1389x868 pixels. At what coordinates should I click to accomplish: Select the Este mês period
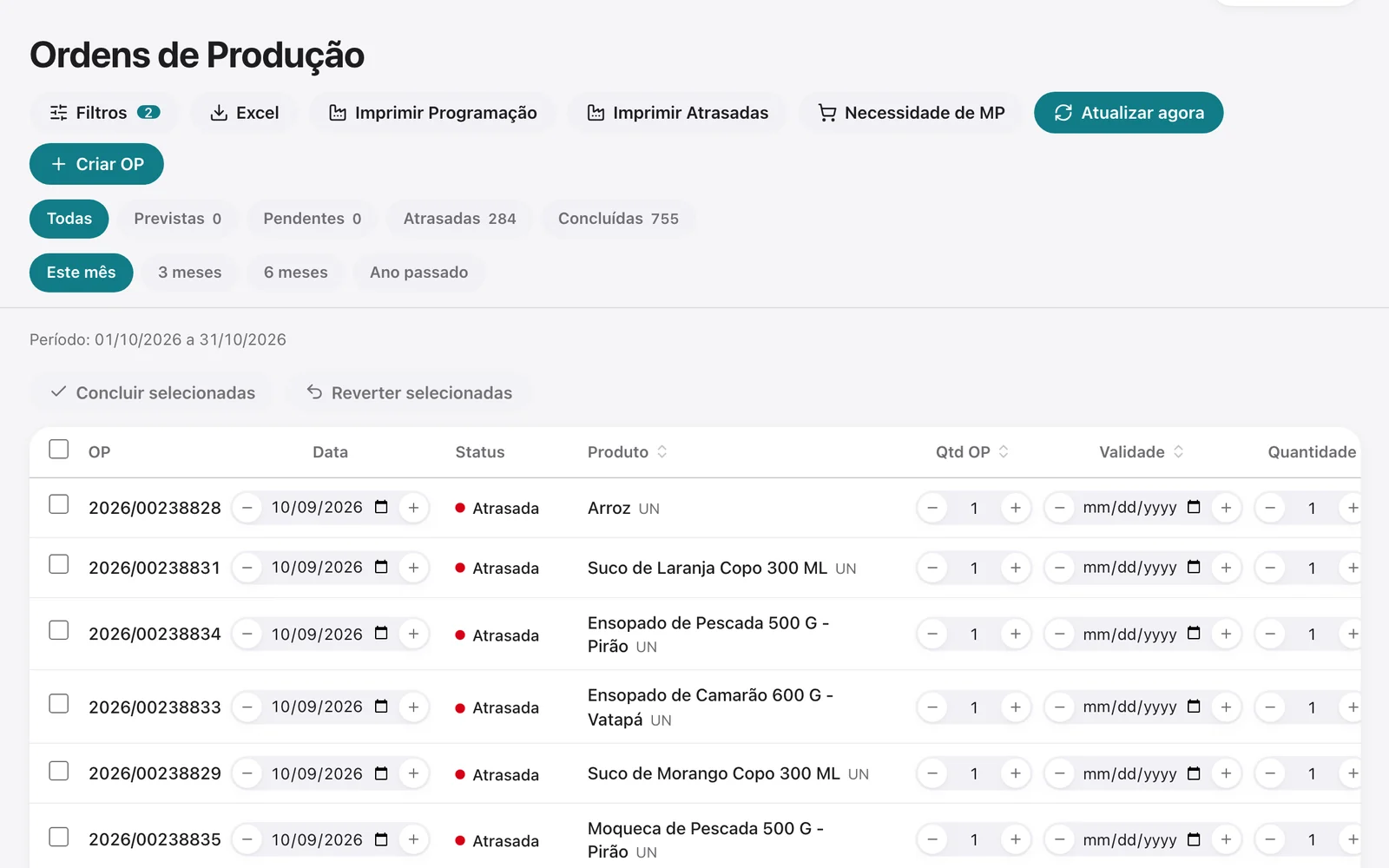tap(81, 273)
